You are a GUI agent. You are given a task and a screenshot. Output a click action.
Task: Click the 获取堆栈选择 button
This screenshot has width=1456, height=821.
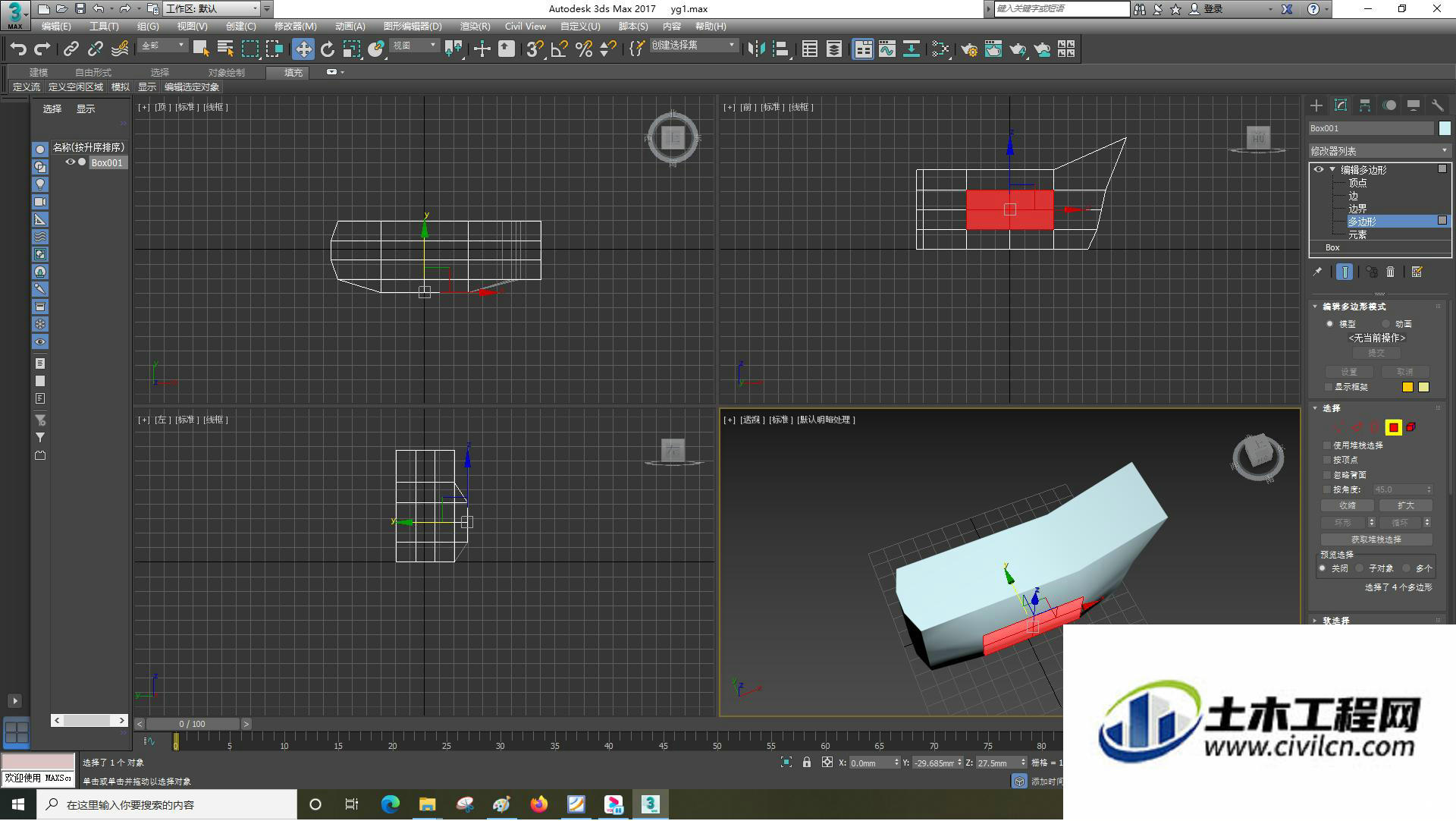1376,540
